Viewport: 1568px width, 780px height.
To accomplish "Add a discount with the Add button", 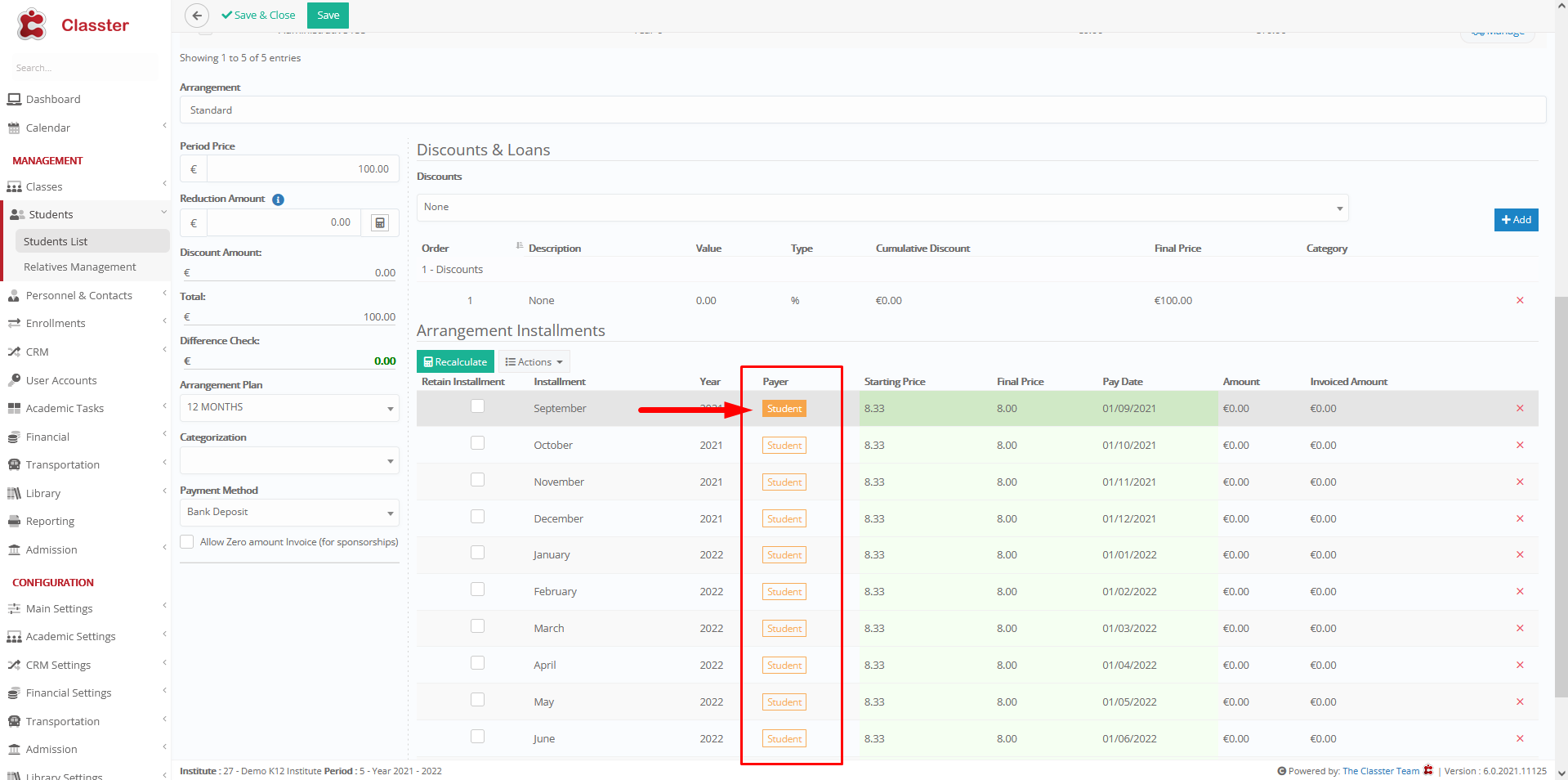I will pyautogui.click(x=1516, y=220).
